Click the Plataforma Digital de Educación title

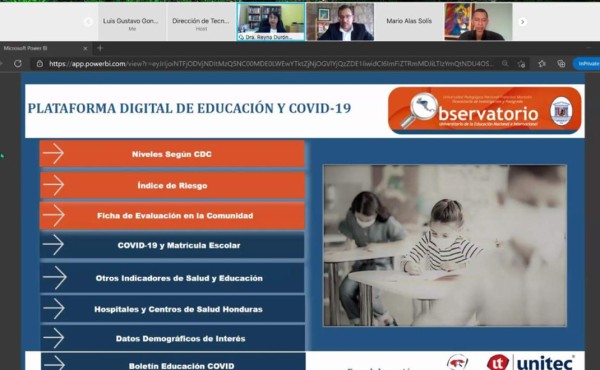pyautogui.click(x=189, y=108)
